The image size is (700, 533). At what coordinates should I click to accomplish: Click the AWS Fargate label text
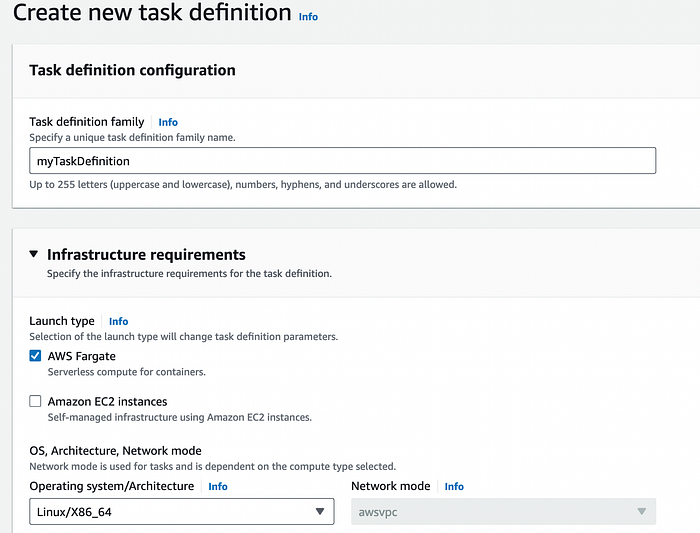point(82,356)
